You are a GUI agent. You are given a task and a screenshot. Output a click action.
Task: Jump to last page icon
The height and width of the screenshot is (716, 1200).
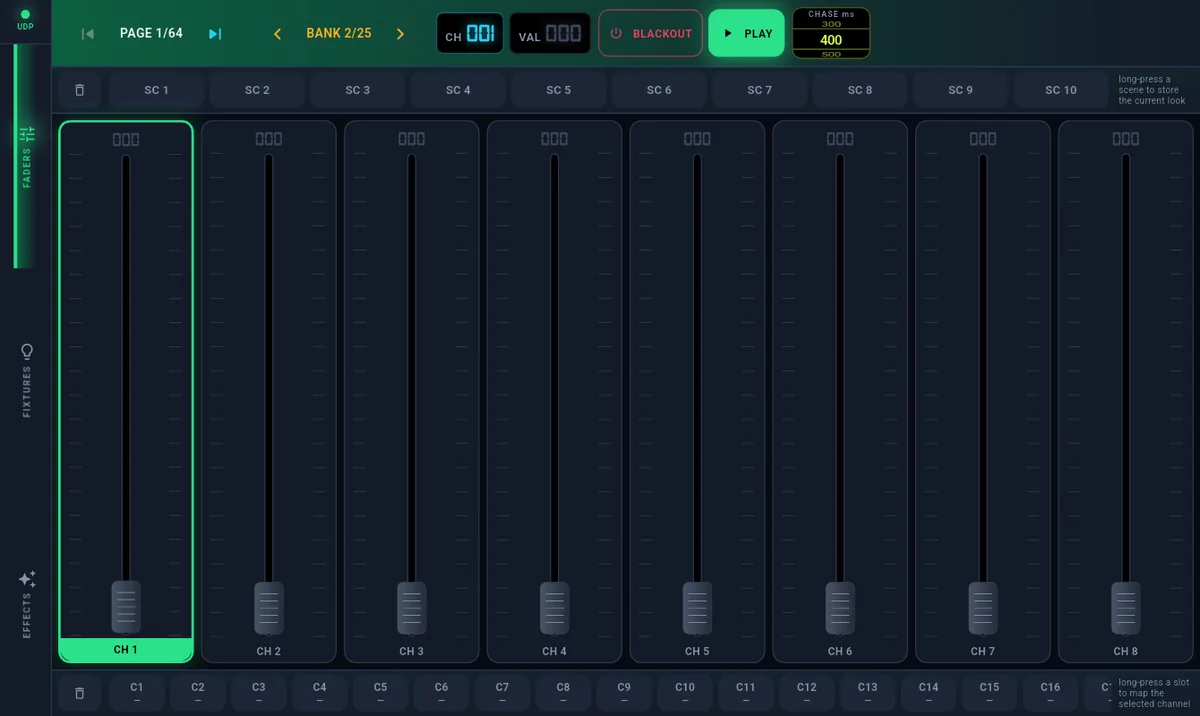pos(215,34)
